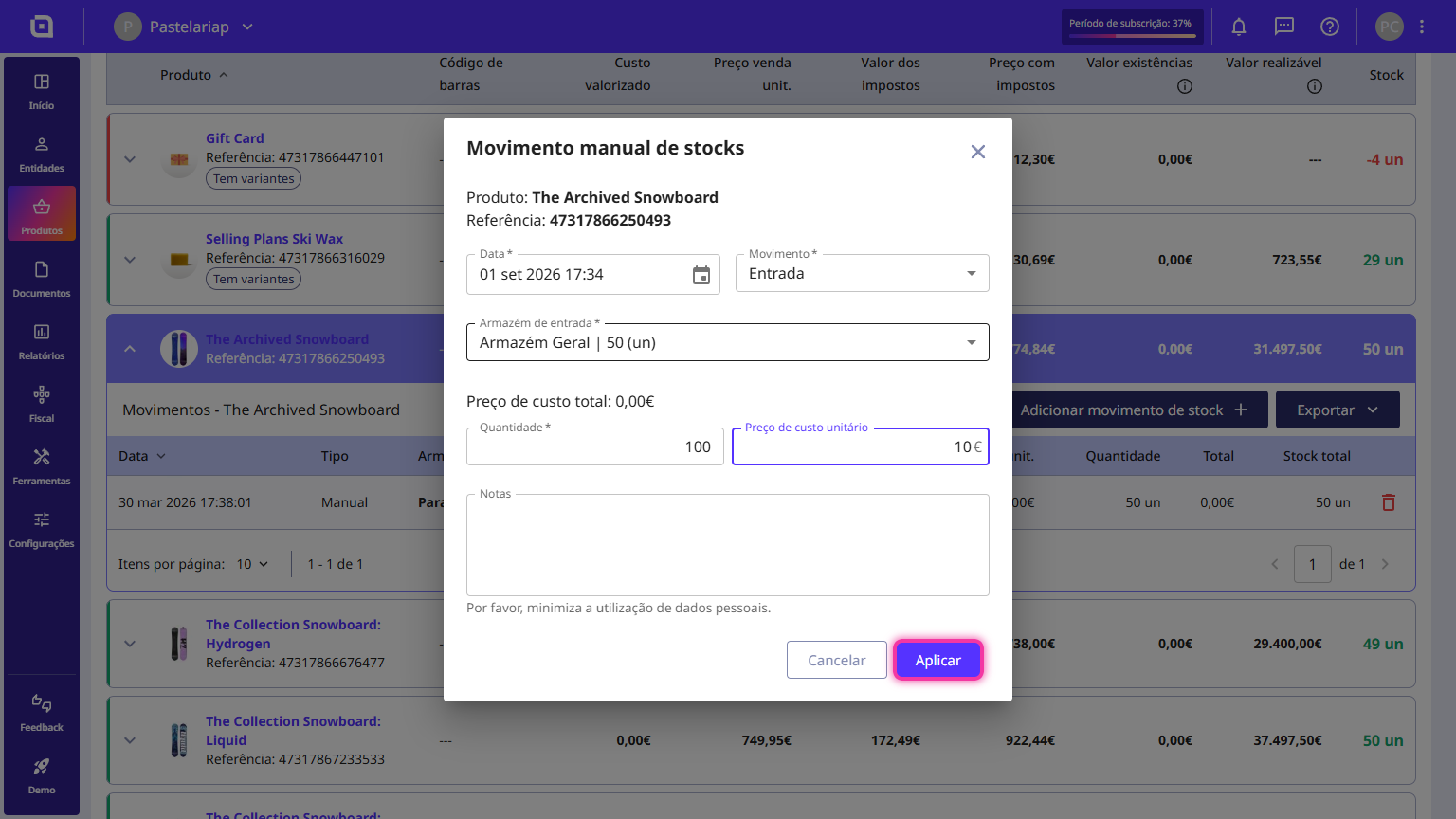The width and height of the screenshot is (1456, 819).
Task: Expand the Gift Card product row
Action: click(130, 159)
